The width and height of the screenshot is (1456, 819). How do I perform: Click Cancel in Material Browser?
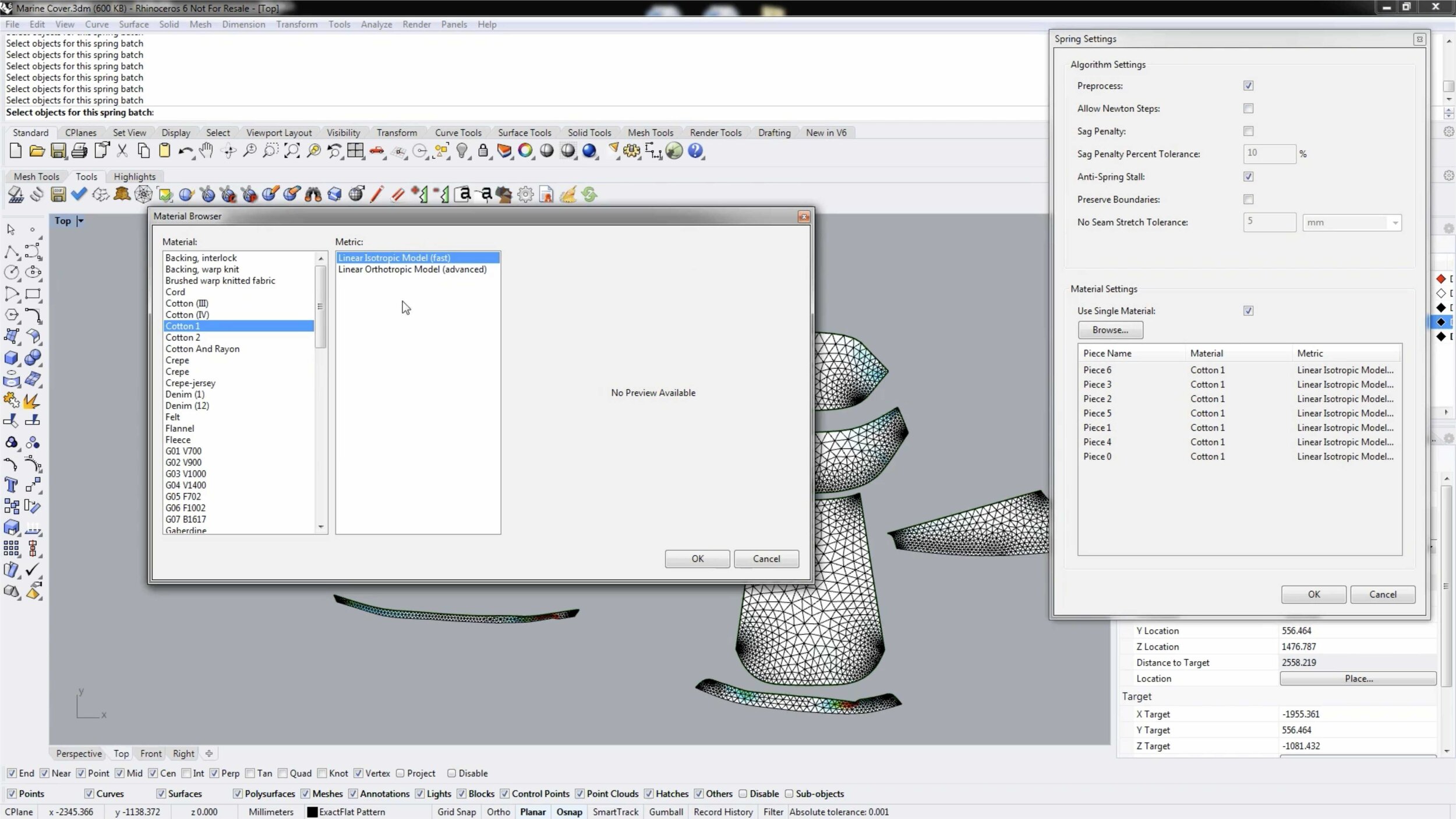[x=766, y=559]
